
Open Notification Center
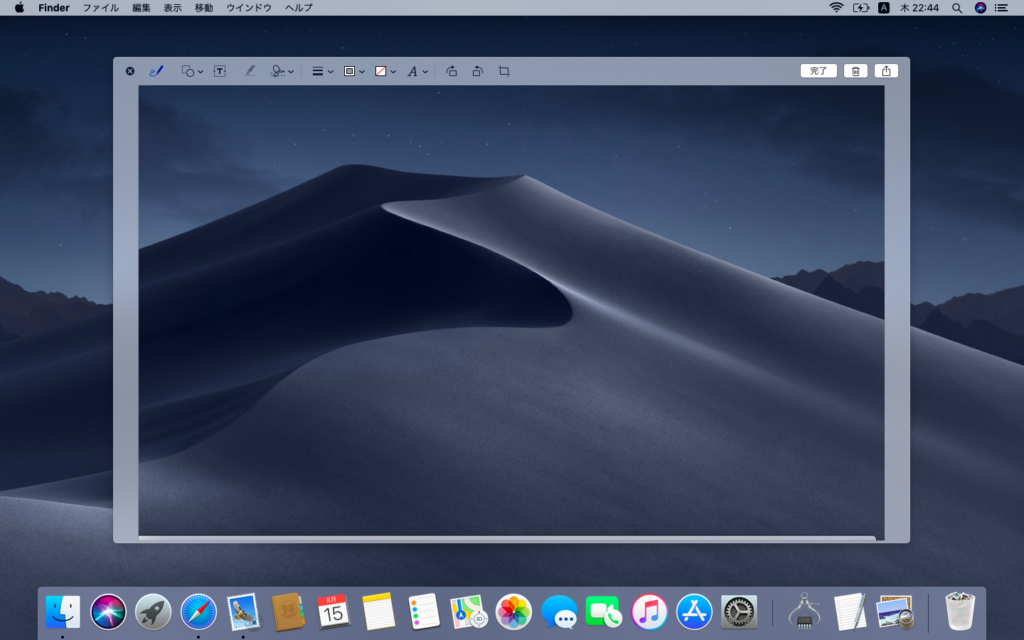1000,8
